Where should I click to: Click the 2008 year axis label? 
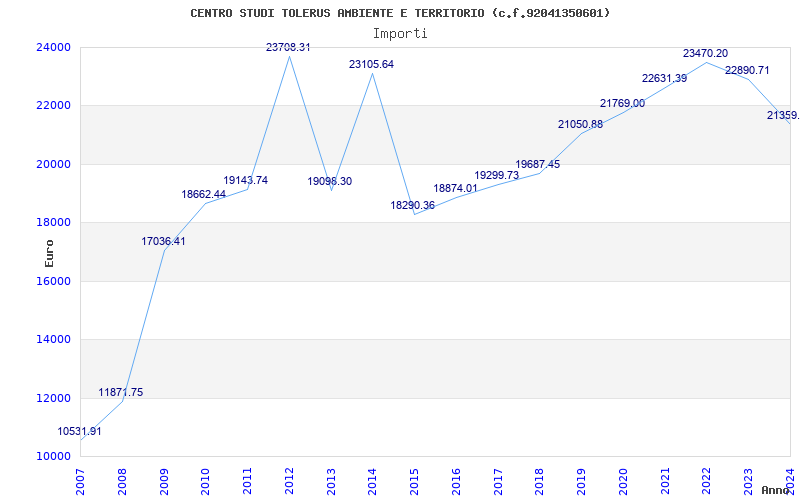click(x=122, y=482)
